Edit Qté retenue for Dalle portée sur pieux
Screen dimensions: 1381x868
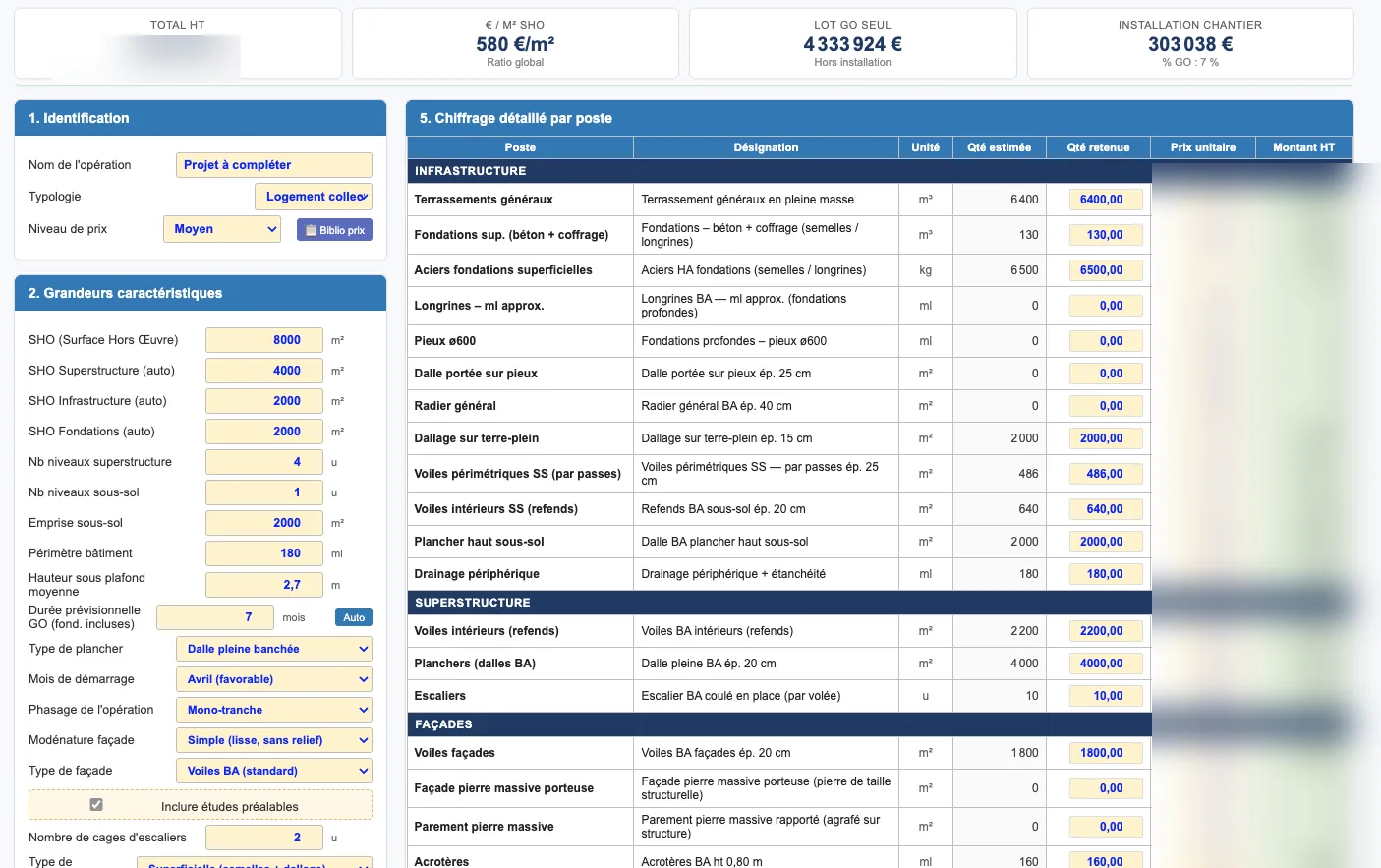[1106, 374]
